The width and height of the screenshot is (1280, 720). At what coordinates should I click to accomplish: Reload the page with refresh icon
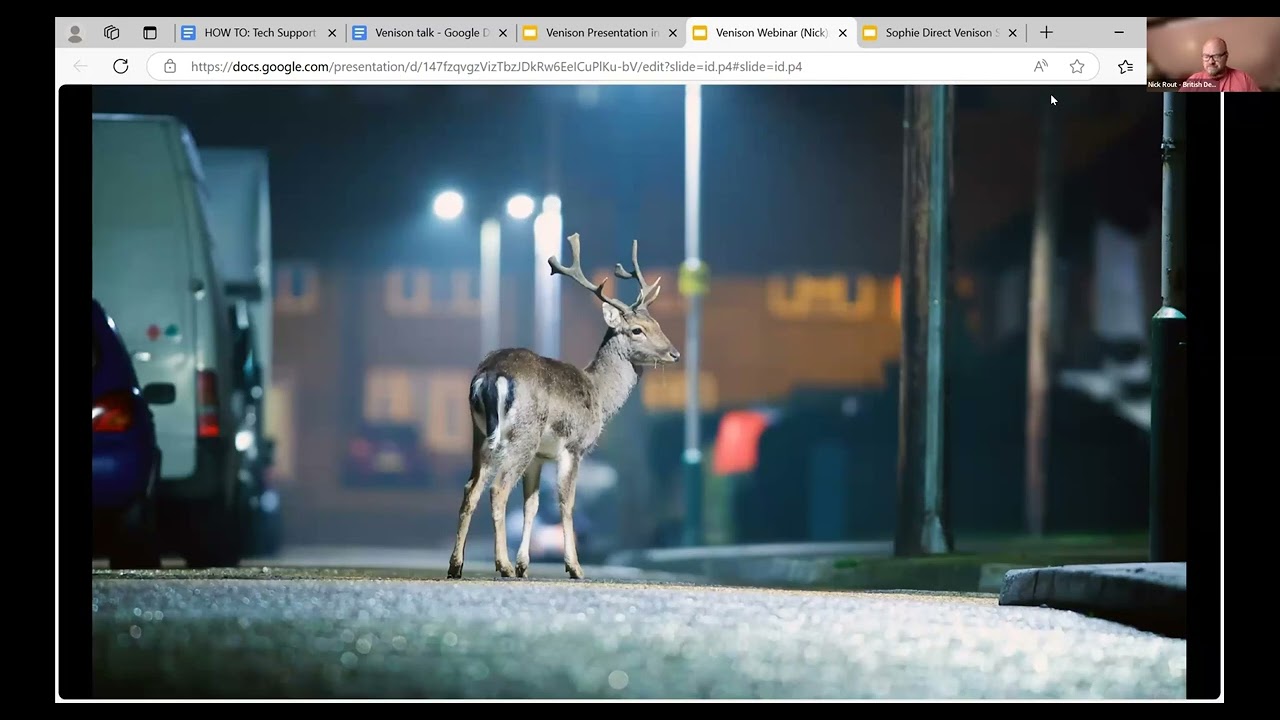[x=121, y=66]
